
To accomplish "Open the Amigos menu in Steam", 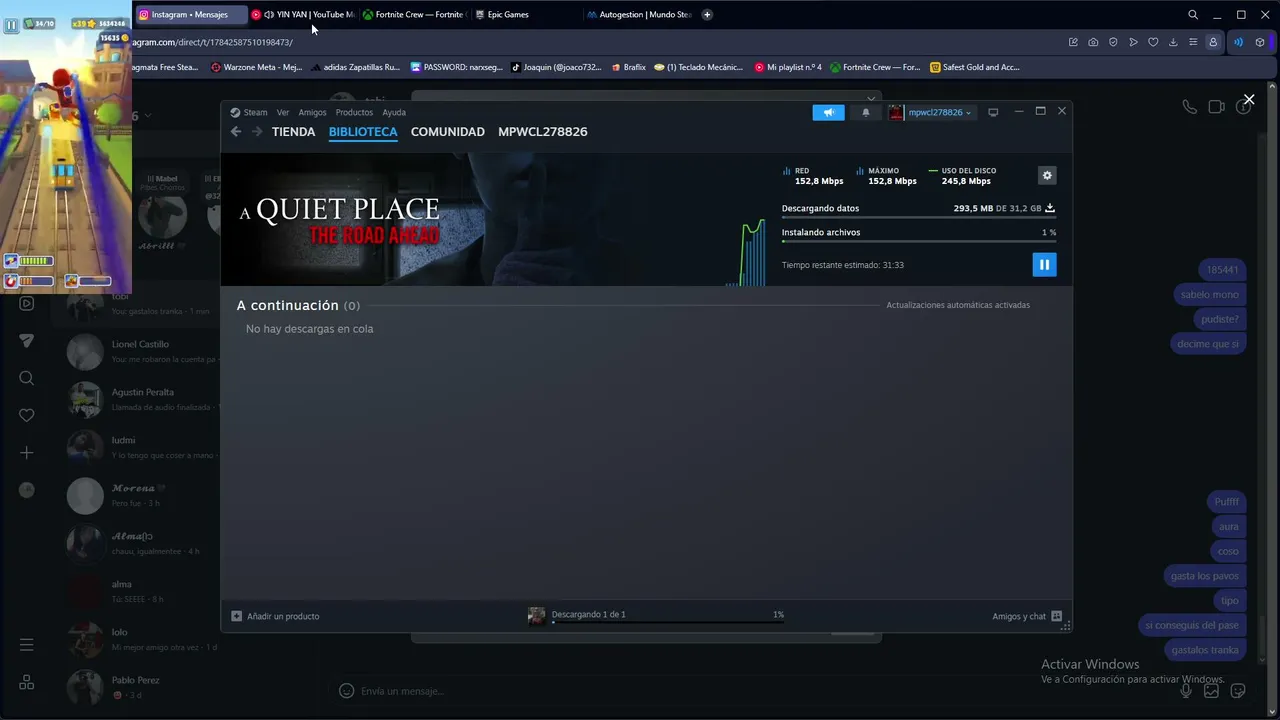I will tap(312, 113).
